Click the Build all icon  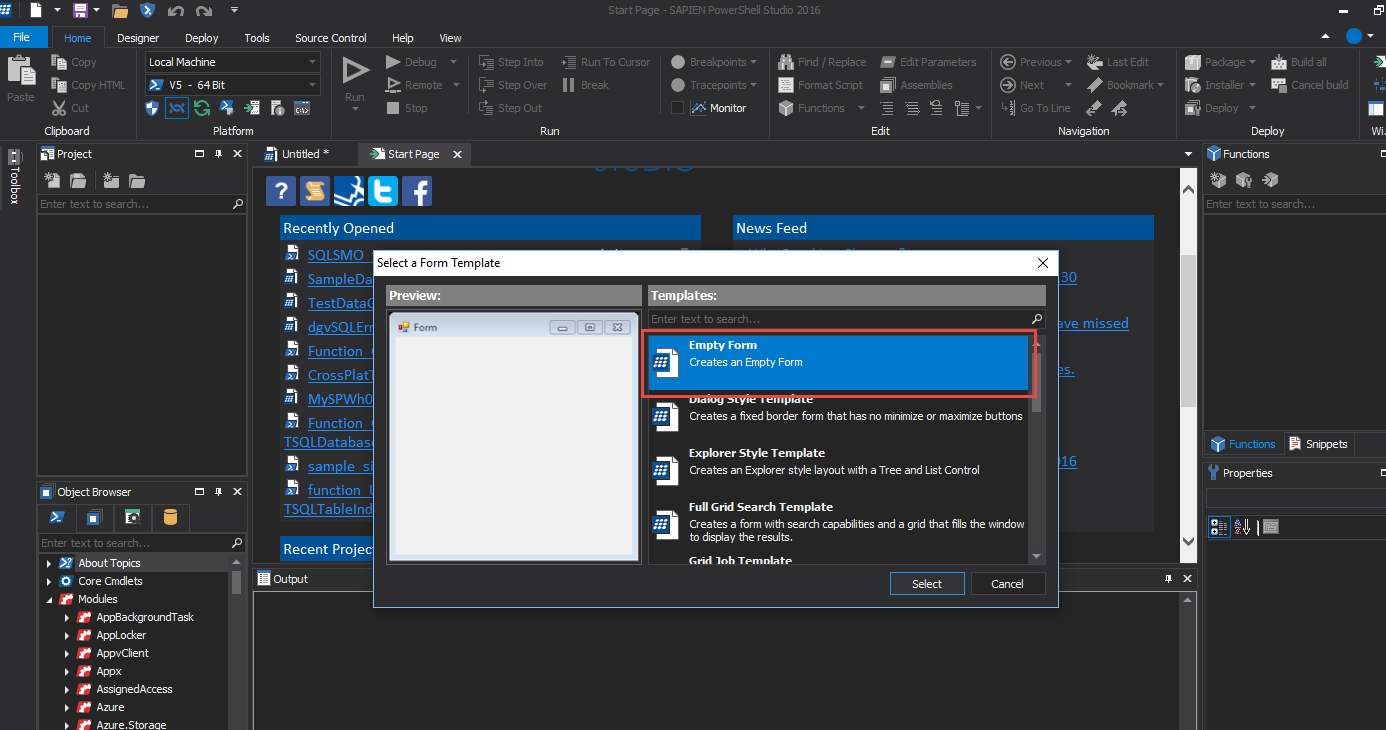click(1279, 62)
